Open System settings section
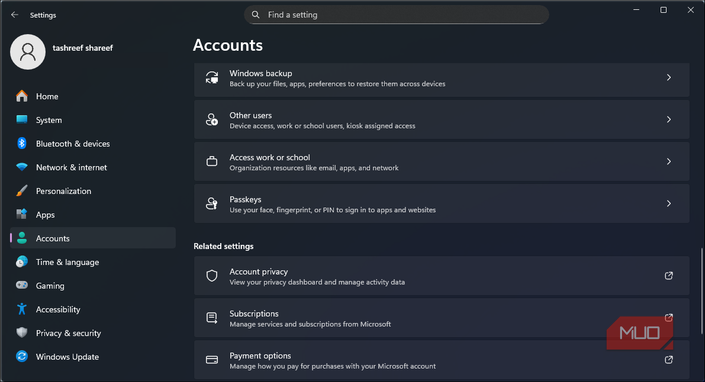This screenshot has width=705, height=382. pyautogui.click(x=93, y=120)
